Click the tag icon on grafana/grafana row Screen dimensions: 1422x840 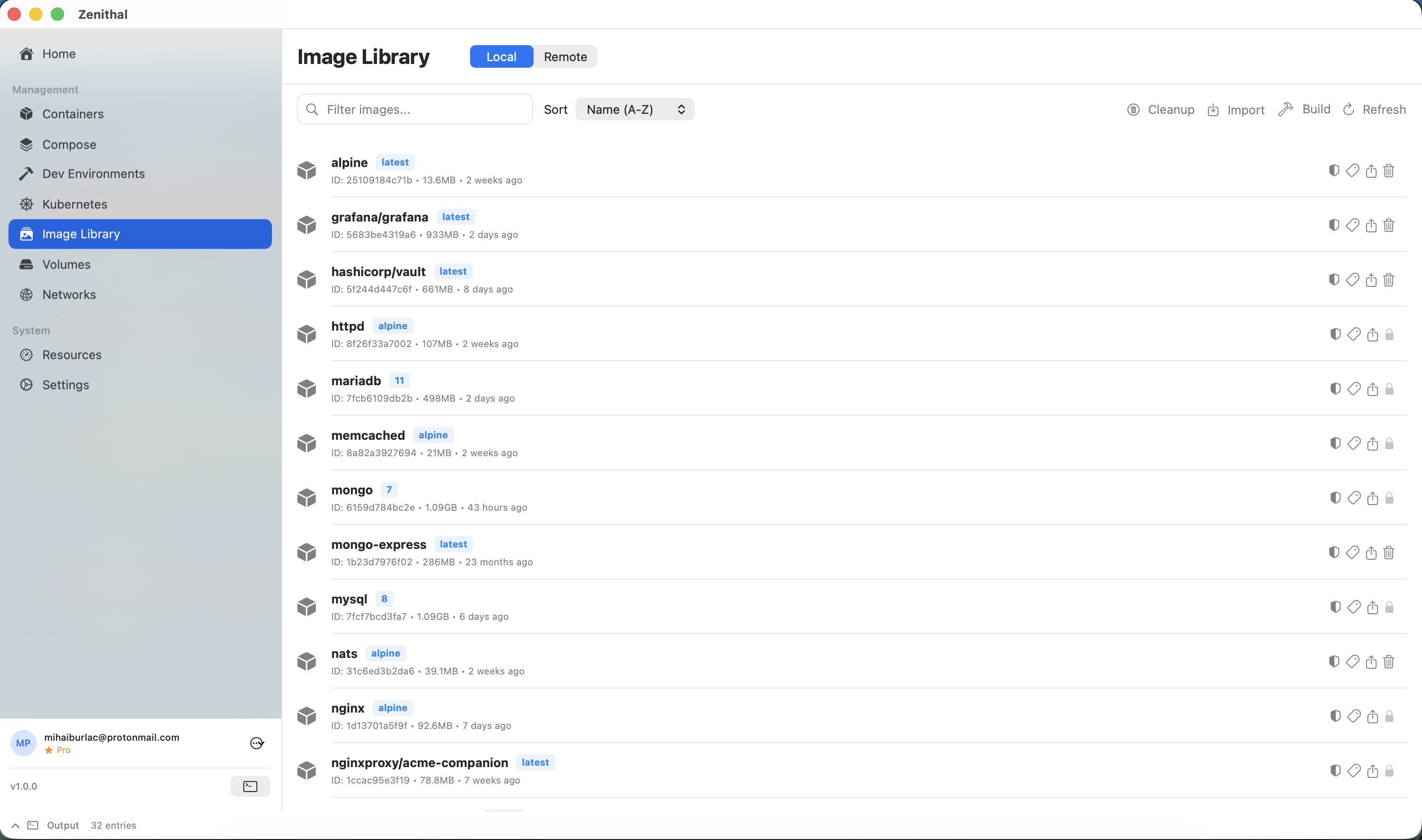pos(1353,225)
